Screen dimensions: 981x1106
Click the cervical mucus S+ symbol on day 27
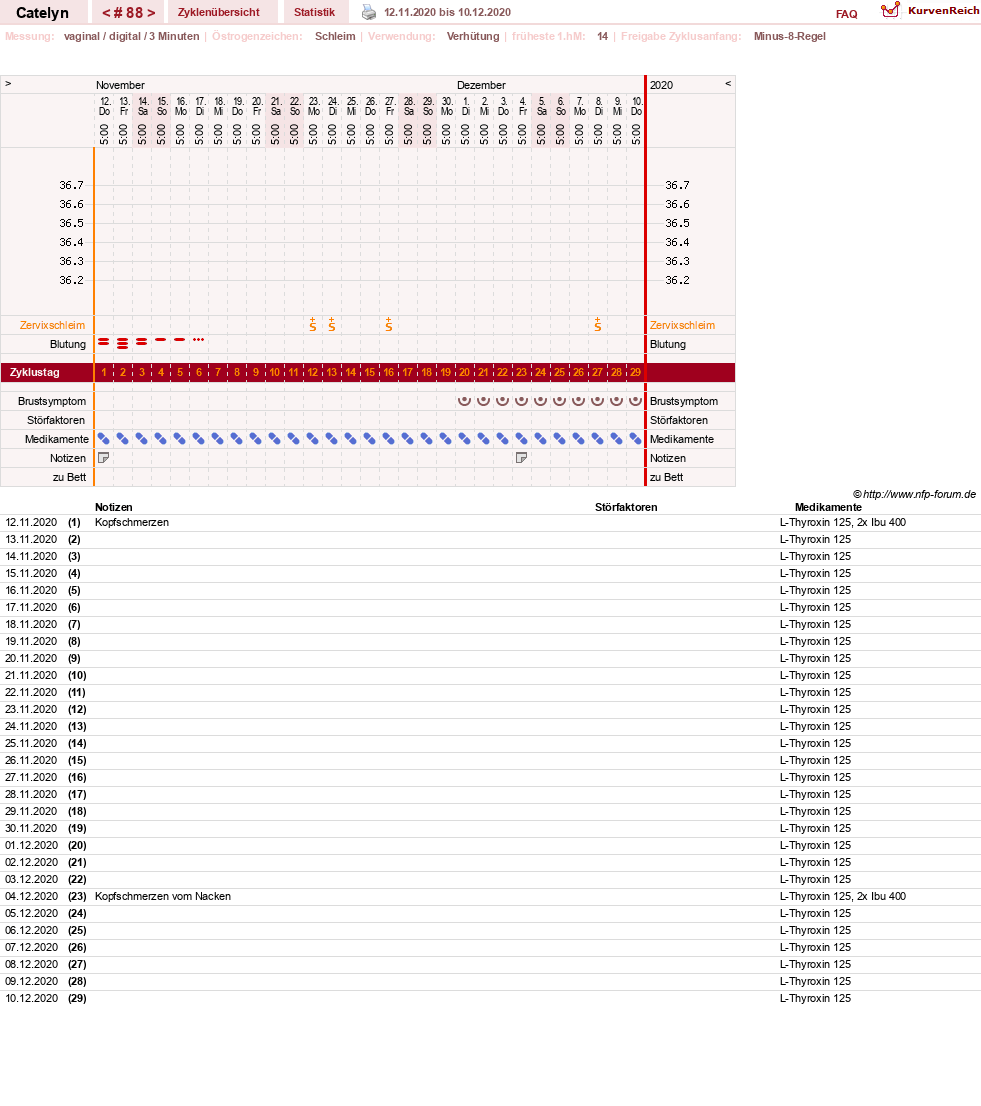click(x=598, y=324)
